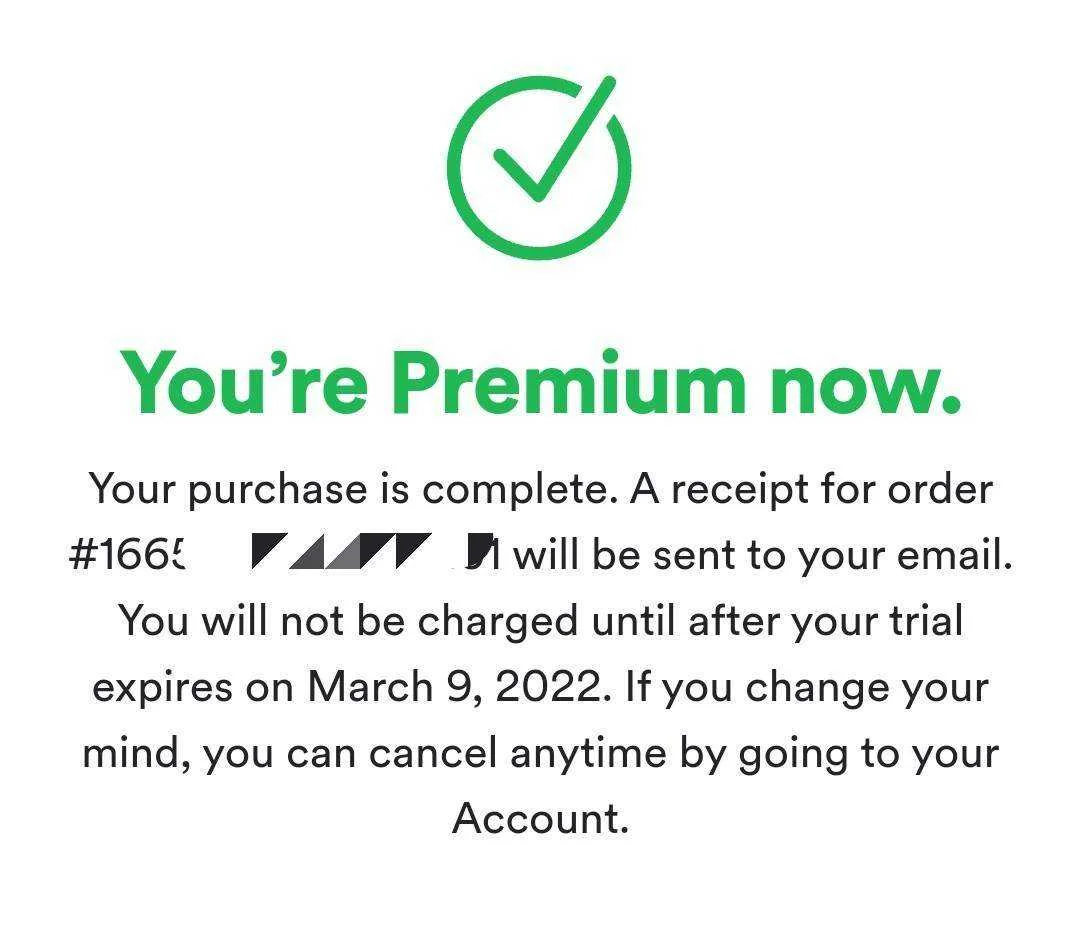Click the word "mind," in the paragraph
Image resolution: width=1080 pixels, height=931 pixels.
(136, 752)
